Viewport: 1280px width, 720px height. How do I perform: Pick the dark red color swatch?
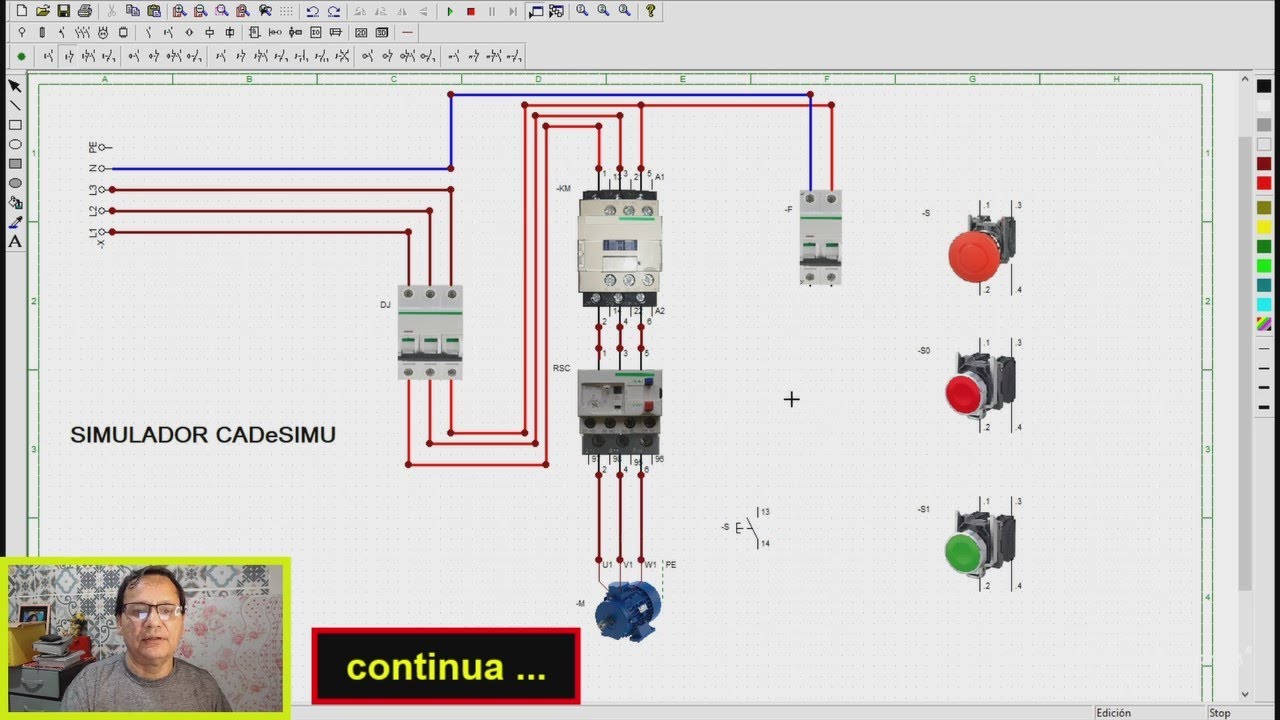(x=1264, y=163)
